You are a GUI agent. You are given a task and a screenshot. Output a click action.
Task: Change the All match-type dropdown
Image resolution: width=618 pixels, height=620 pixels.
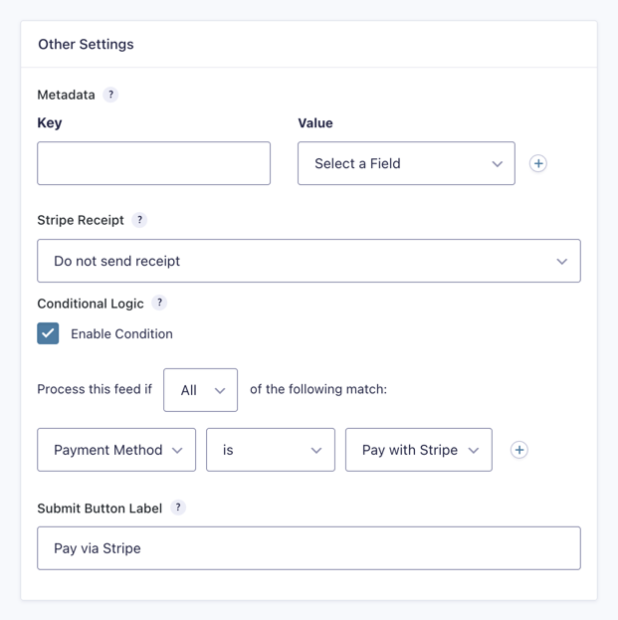(x=200, y=390)
